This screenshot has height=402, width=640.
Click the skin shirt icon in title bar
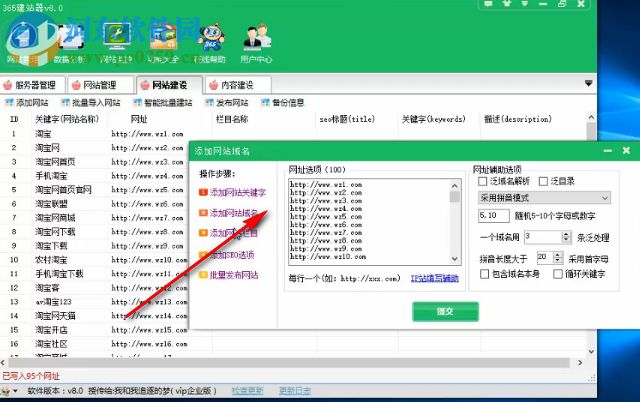[507, 4]
